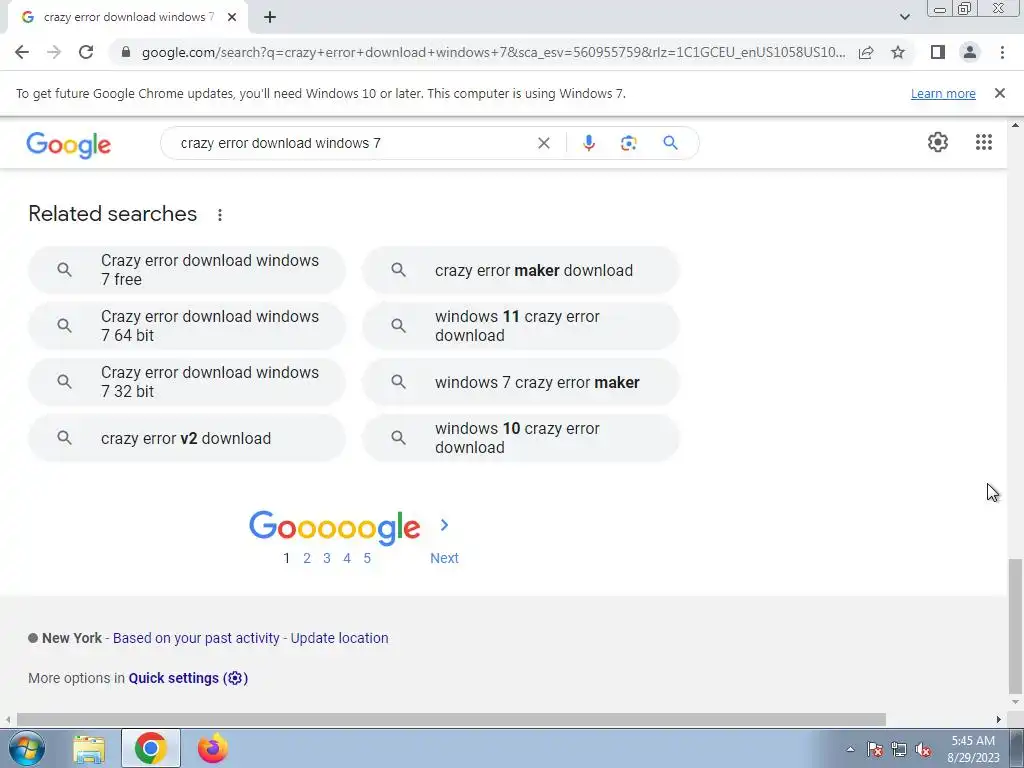Click the Show desktop strip
Image resolution: width=1024 pixels, height=768 pixels.
pyautogui.click(x=1017, y=749)
